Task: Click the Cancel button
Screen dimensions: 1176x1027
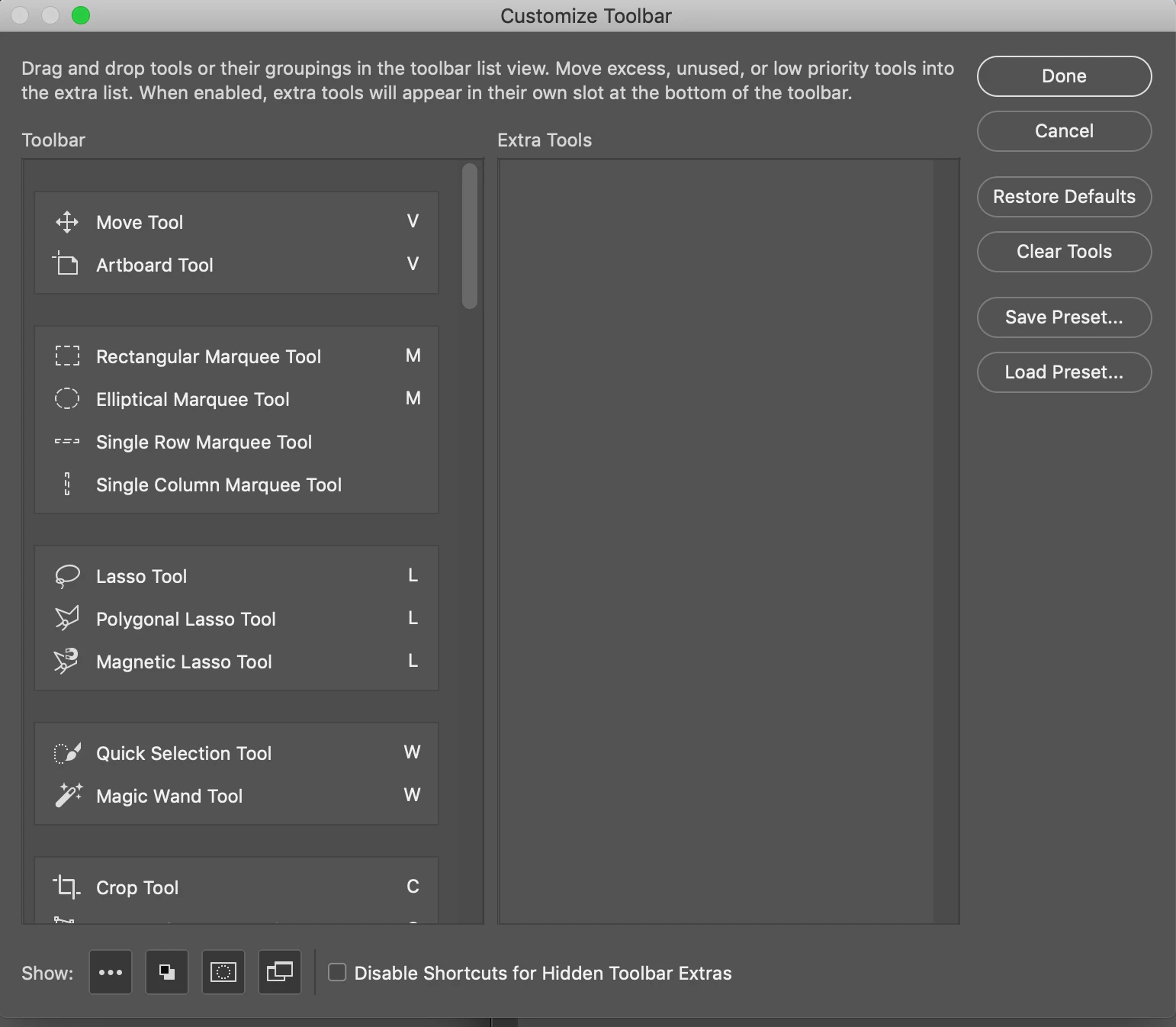Action: [x=1064, y=131]
